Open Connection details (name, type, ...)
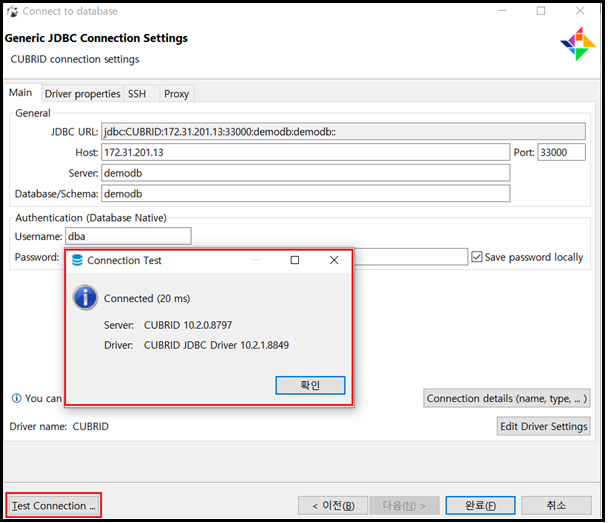The height and width of the screenshot is (523, 608). coord(507,398)
